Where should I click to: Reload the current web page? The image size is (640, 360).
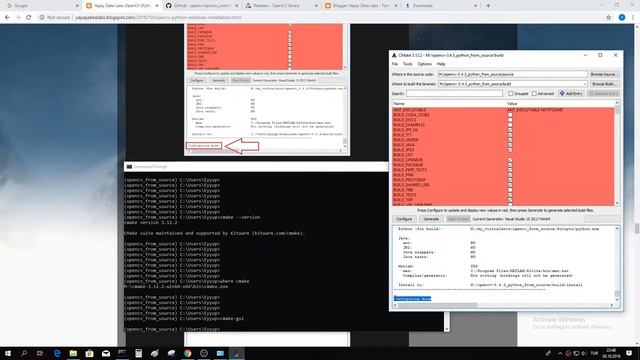pos(29,18)
